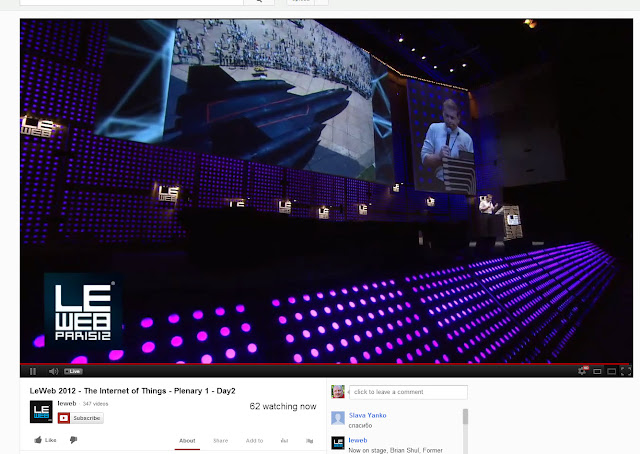Viewport: 640px width, 454px height.
Task: Click the comment text спасибо
Action: 360,425
